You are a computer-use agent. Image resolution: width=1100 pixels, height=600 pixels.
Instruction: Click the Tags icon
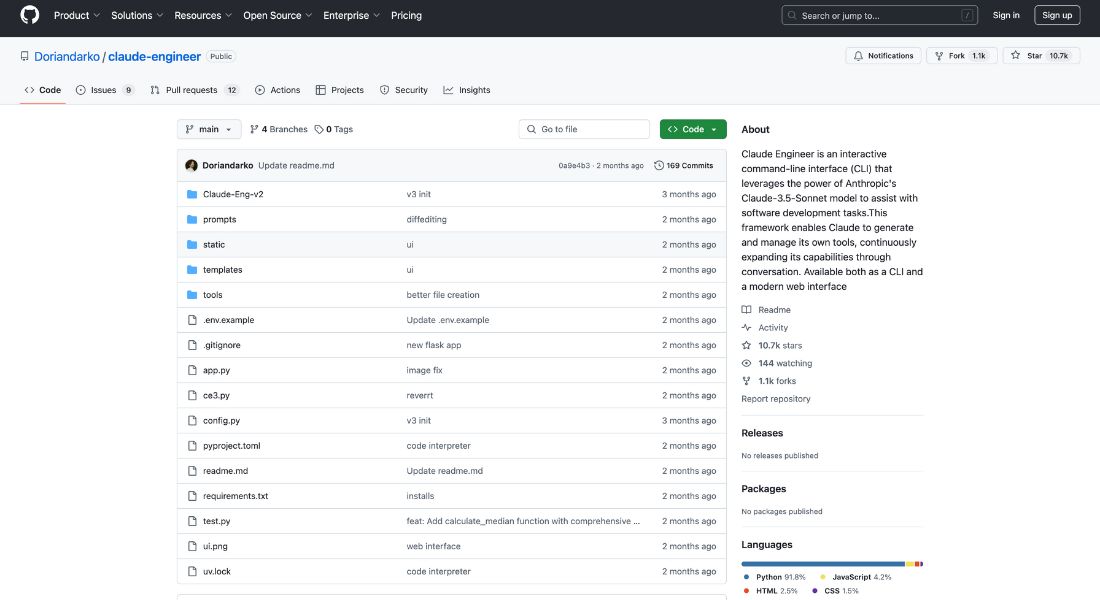319,128
